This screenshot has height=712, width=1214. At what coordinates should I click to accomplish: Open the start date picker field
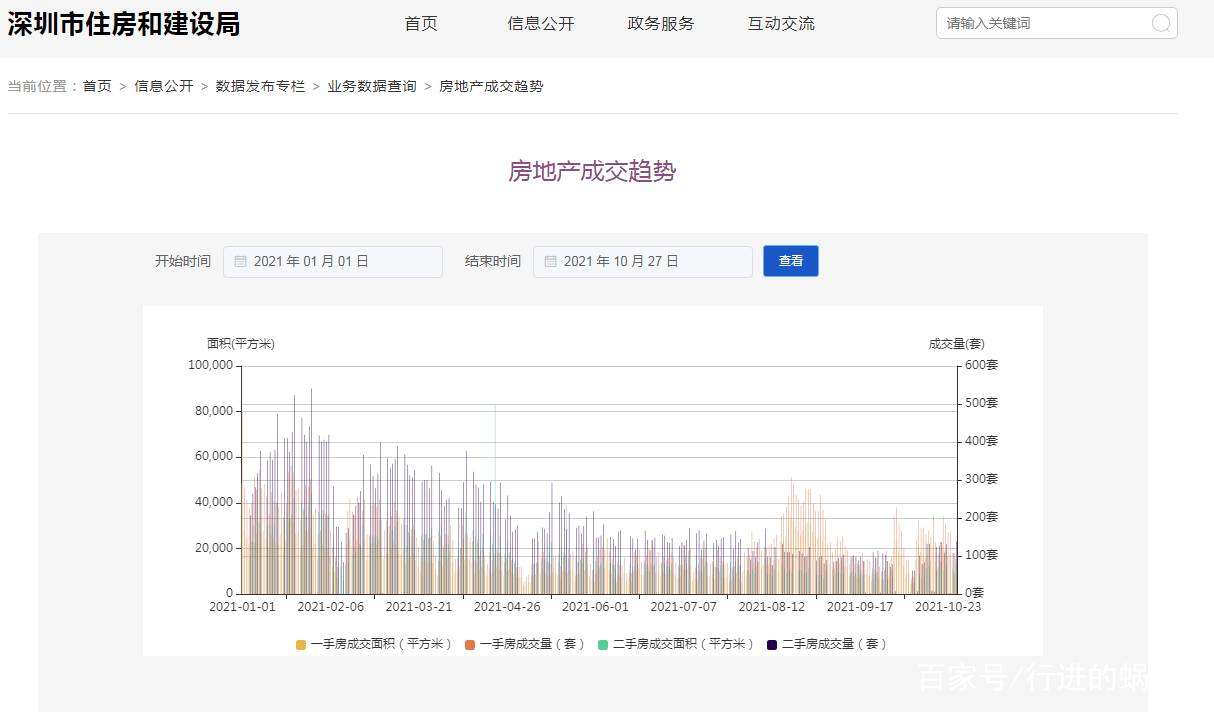point(333,261)
